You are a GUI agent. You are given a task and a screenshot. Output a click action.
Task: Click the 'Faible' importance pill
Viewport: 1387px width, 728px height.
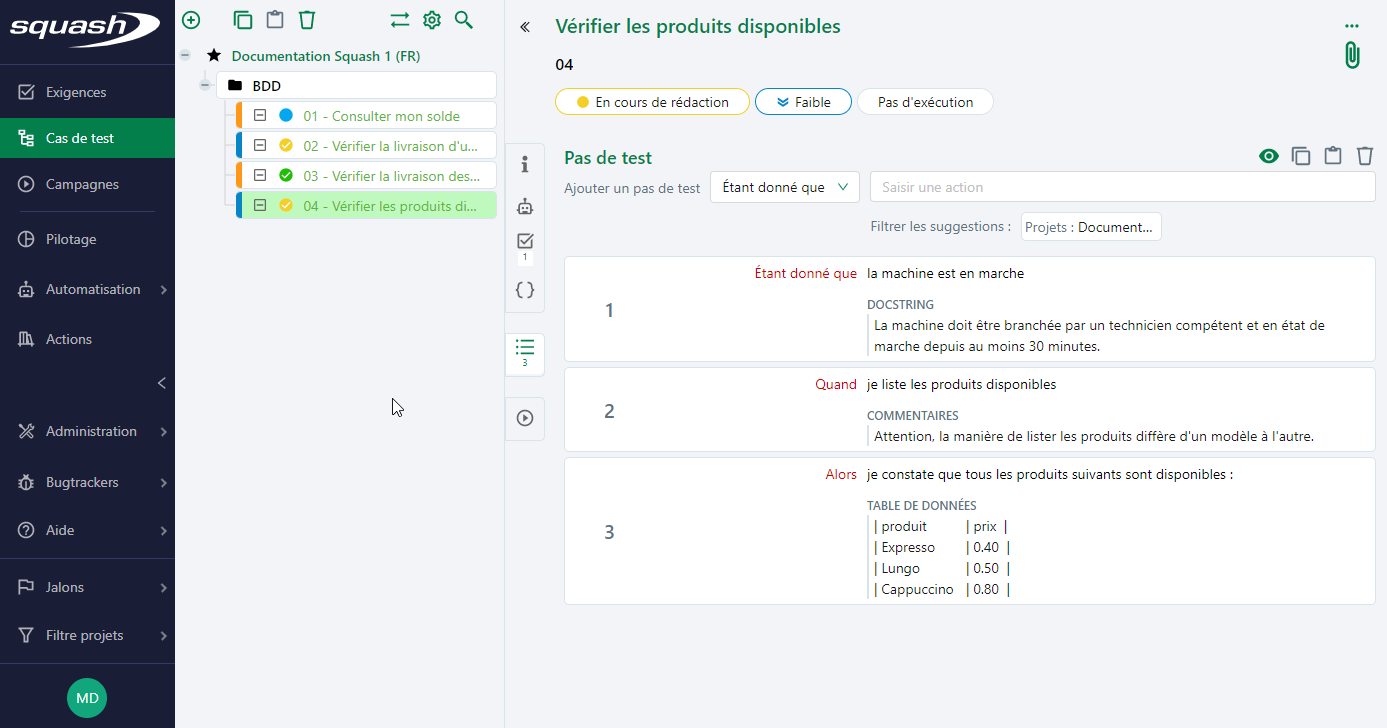coord(803,102)
